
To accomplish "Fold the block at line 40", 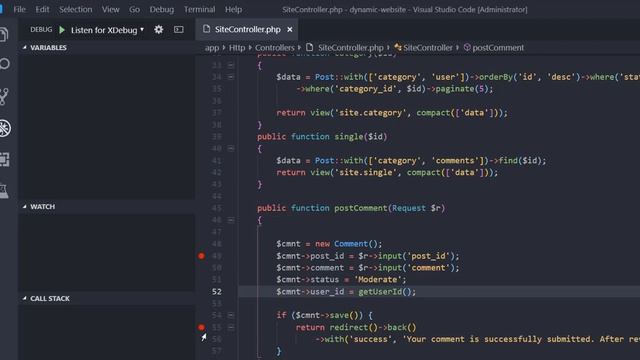I will (x=231, y=149).
